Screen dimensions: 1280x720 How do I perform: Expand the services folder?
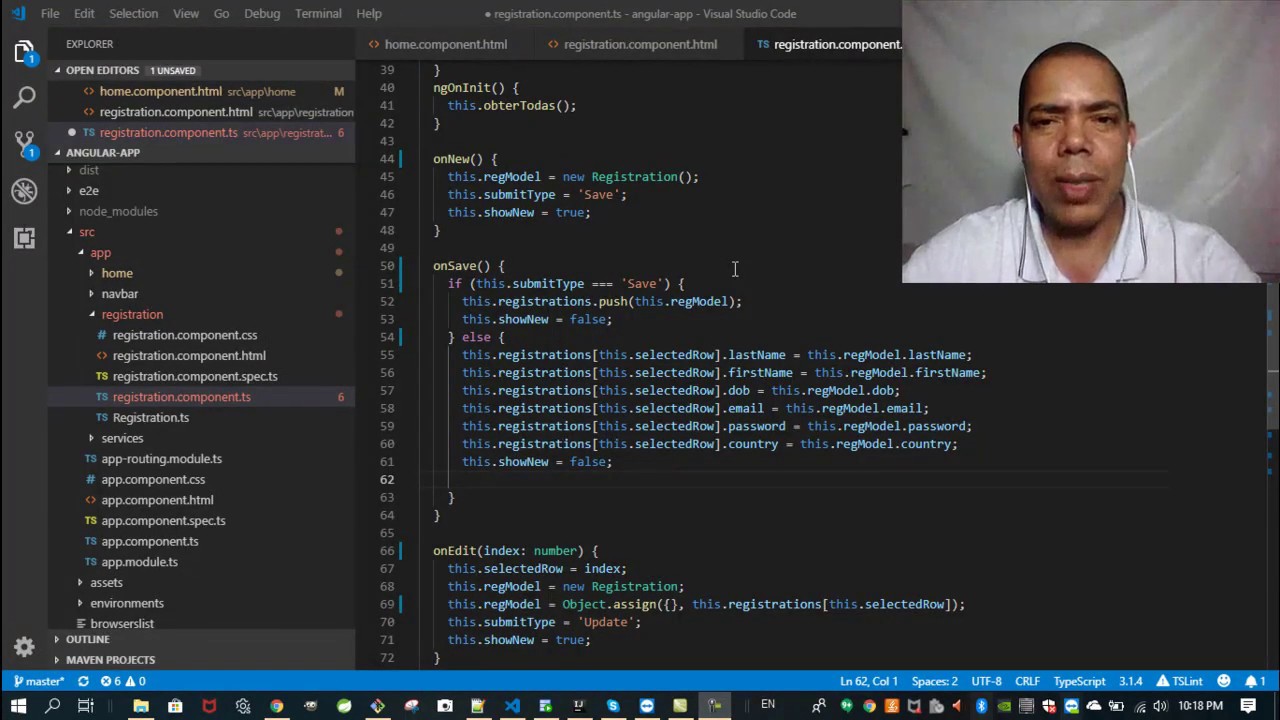point(122,438)
